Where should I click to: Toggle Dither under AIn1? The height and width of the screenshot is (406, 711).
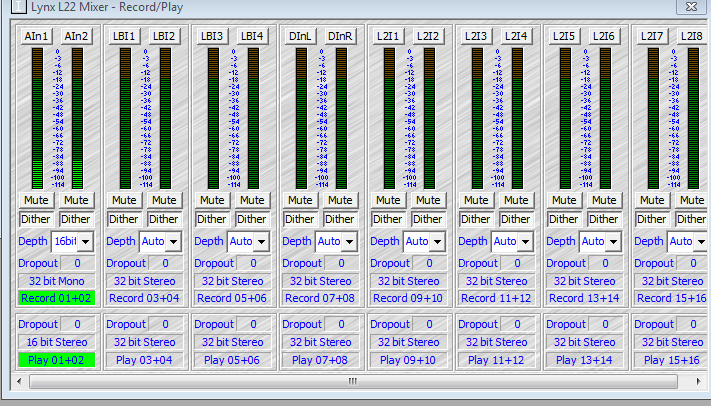(36, 220)
